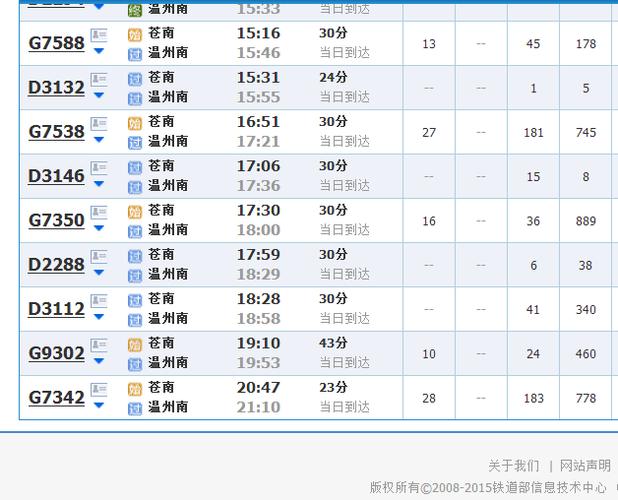Select seat count 745 in G7538 row
Viewport: 618px width, 500px height.
coord(586,132)
